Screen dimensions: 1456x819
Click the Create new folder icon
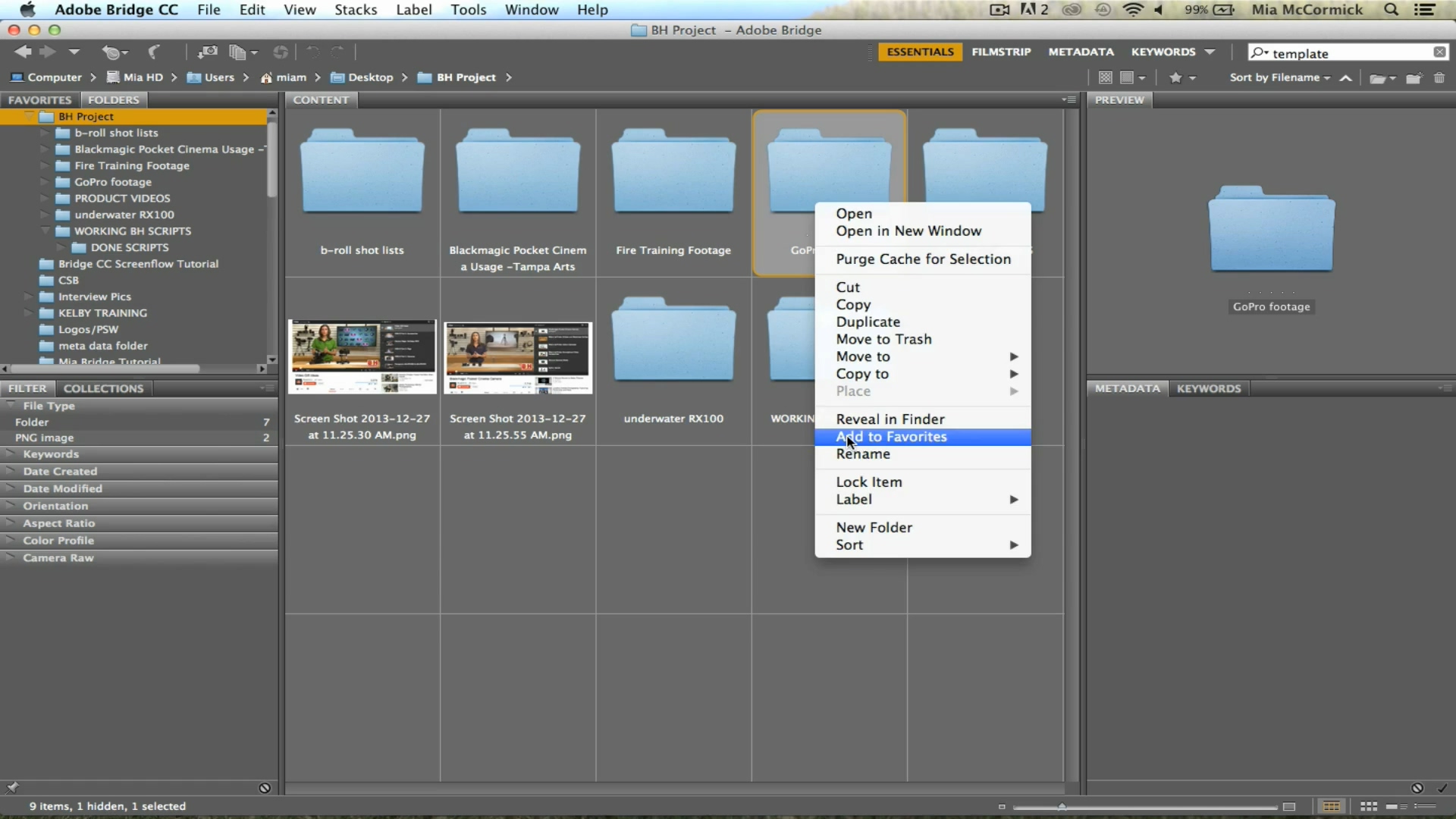pyautogui.click(x=1414, y=78)
